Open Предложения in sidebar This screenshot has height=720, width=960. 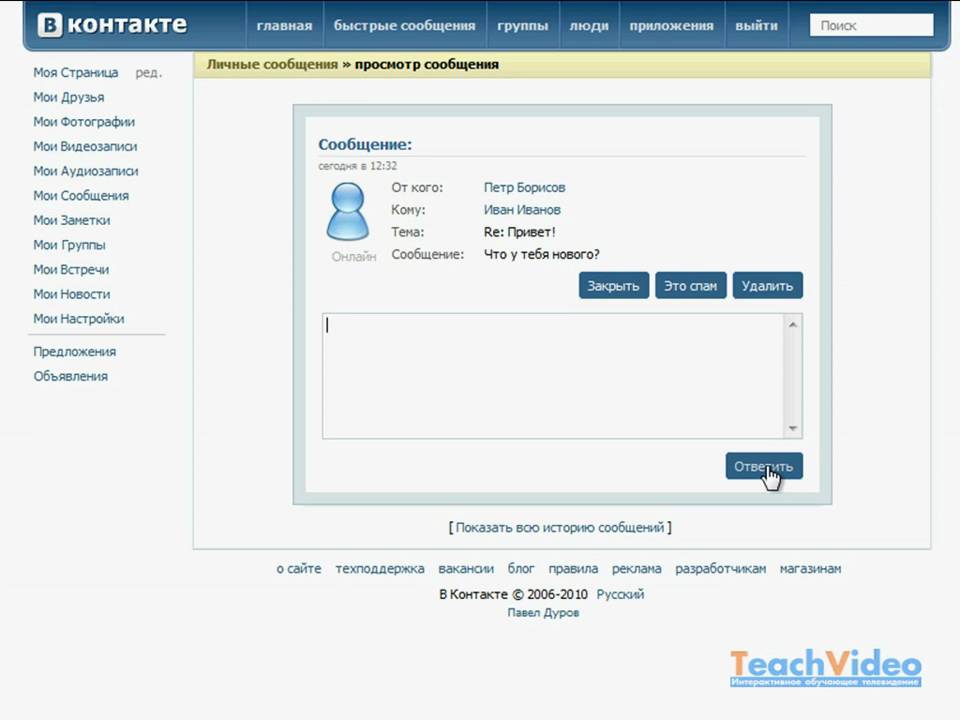tap(75, 351)
